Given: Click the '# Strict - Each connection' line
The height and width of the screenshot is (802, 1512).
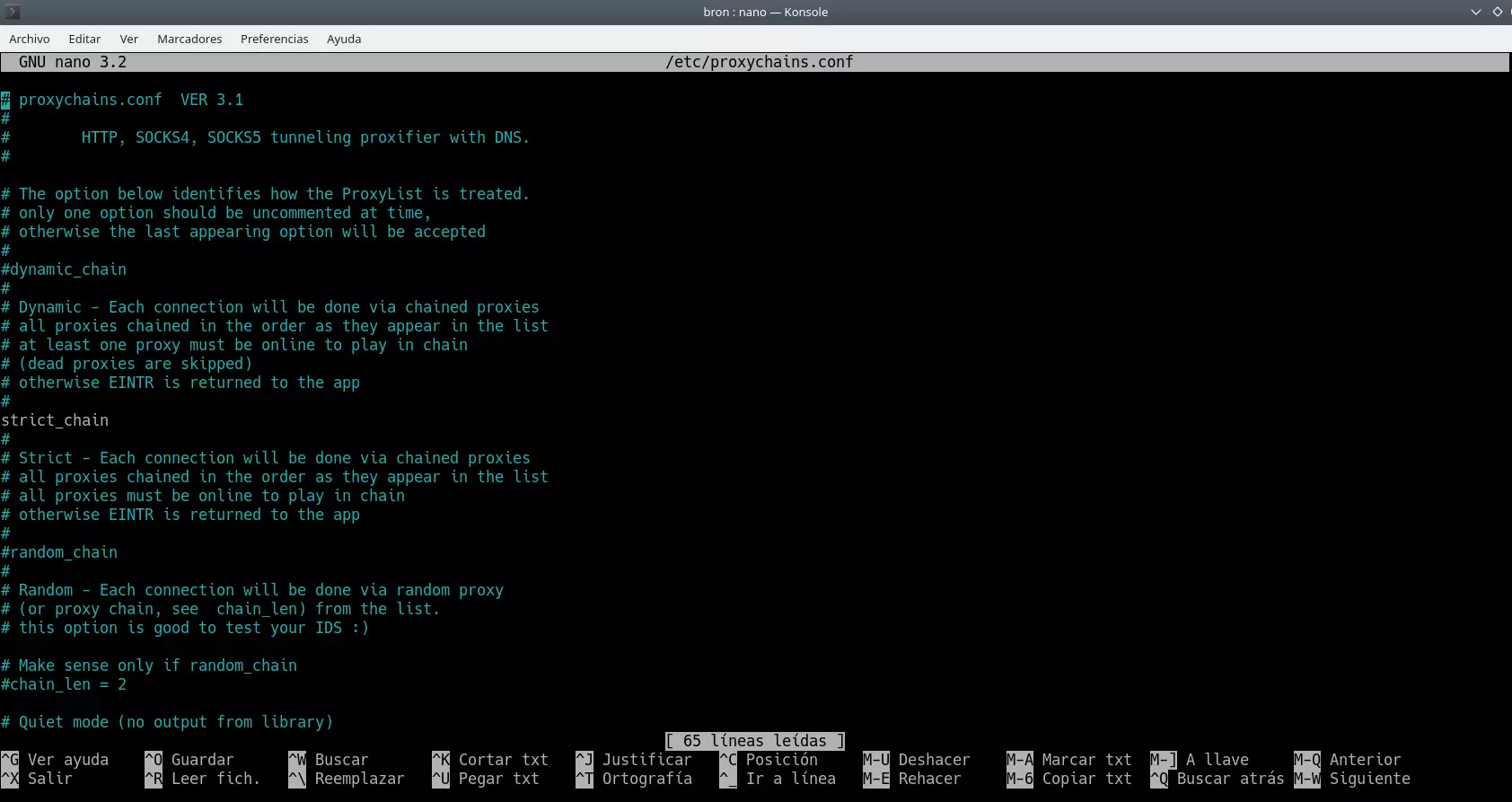Looking at the screenshot, I should [x=266, y=458].
